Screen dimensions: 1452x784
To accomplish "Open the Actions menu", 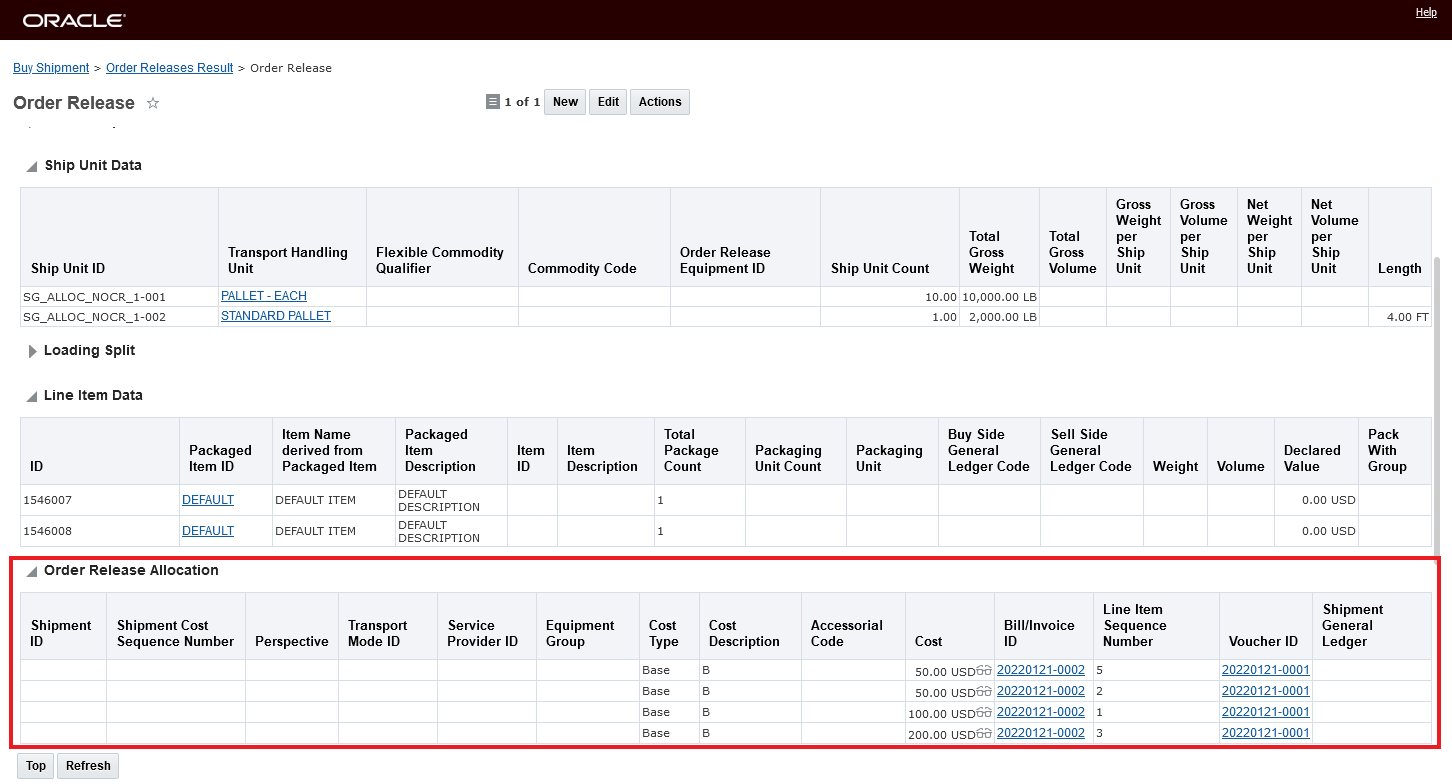I will pyautogui.click(x=660, y=102).
